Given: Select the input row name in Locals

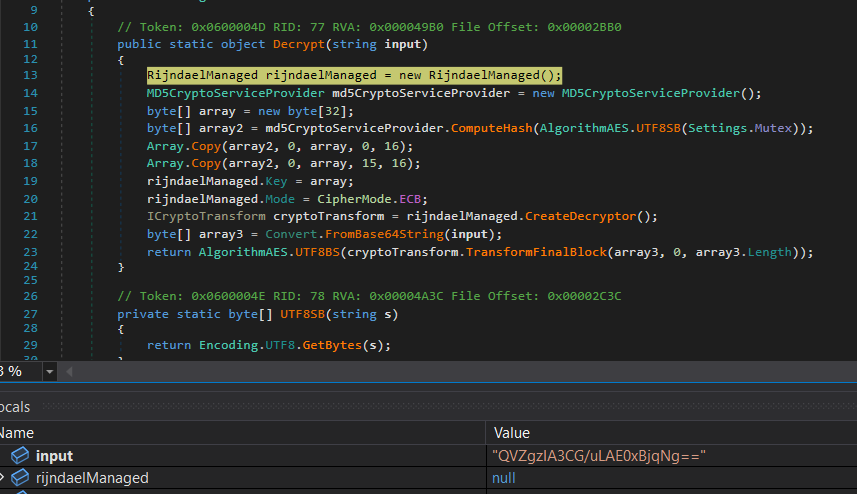Looking at the screenshot, I should pyautogui.click(x=54, y=456).
